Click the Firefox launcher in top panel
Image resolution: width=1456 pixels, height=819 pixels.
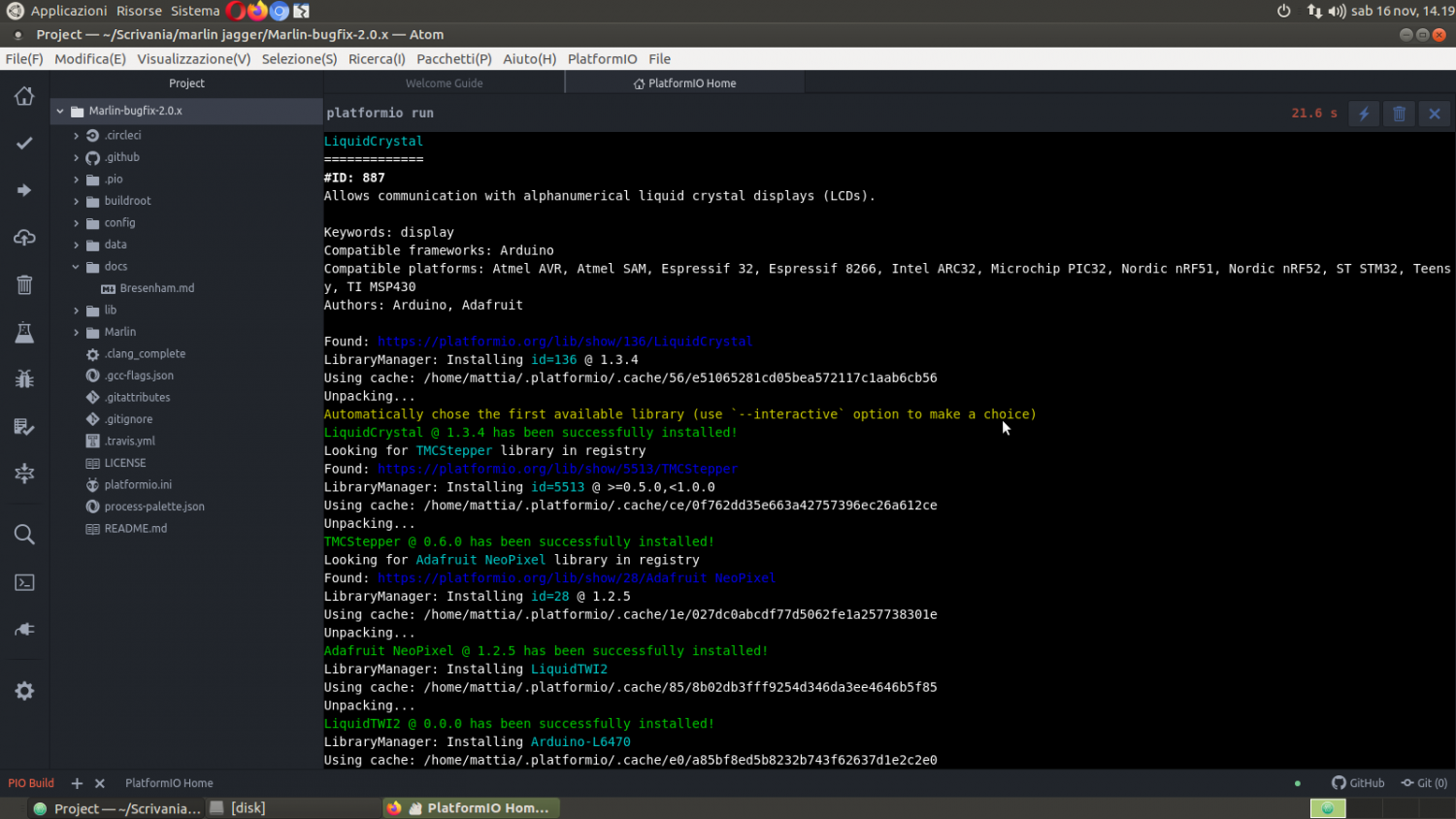click(x=257, y=11)
